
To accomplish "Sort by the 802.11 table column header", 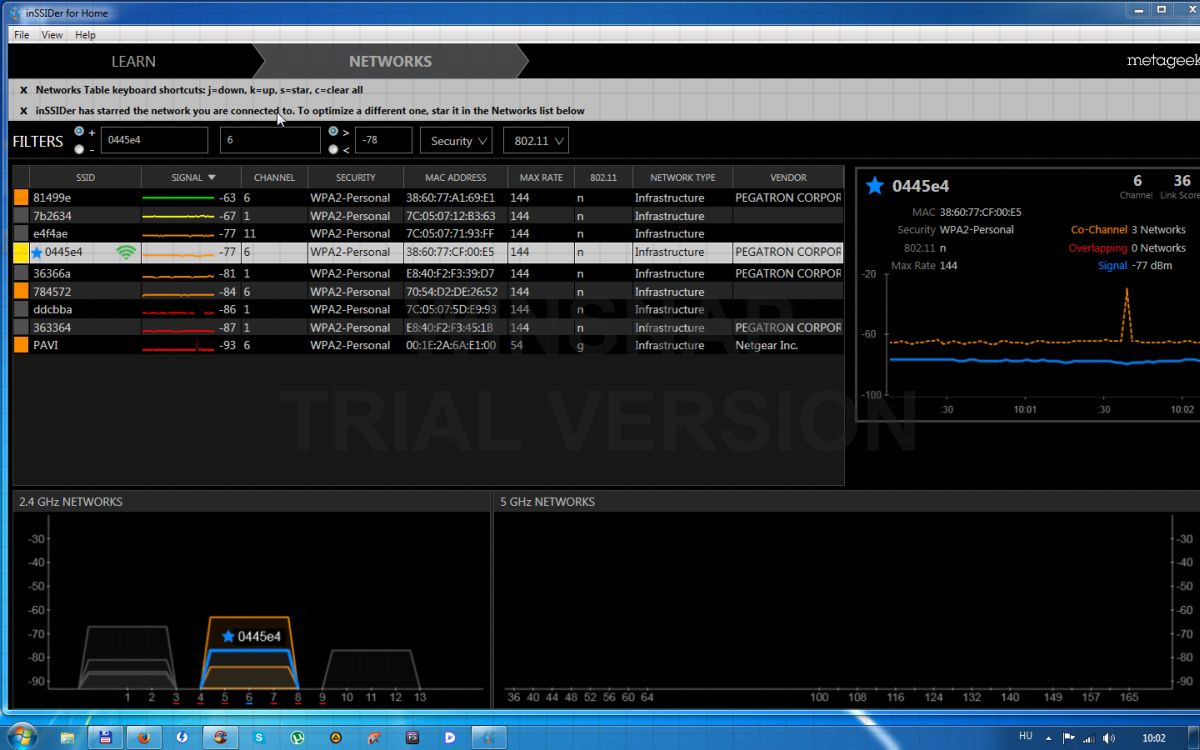I will click(603, 177).
